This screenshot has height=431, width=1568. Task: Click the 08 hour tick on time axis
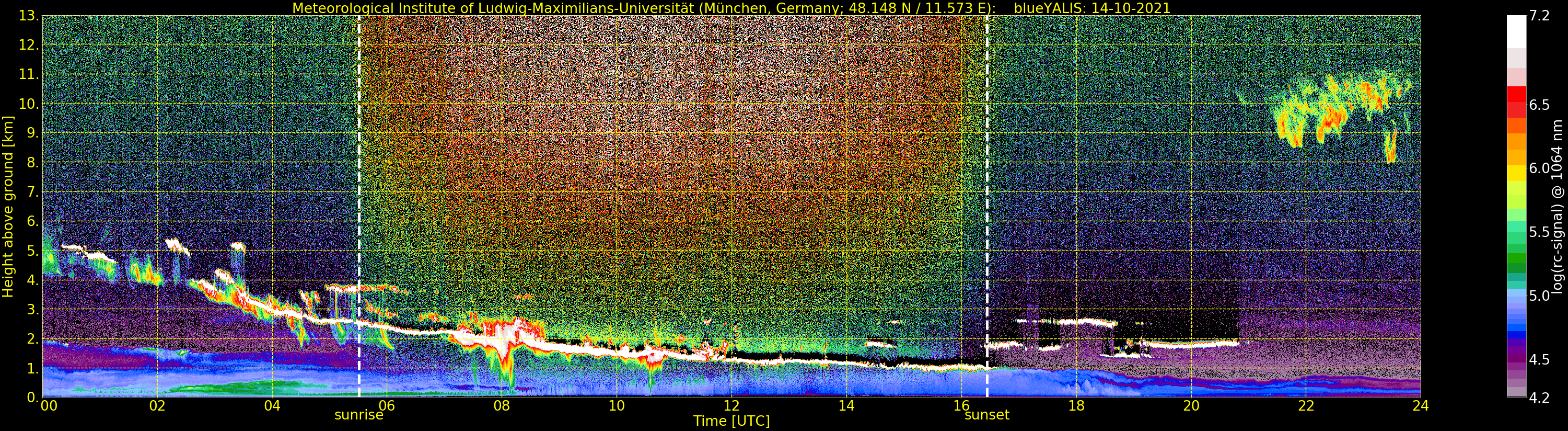click(501, 406)
